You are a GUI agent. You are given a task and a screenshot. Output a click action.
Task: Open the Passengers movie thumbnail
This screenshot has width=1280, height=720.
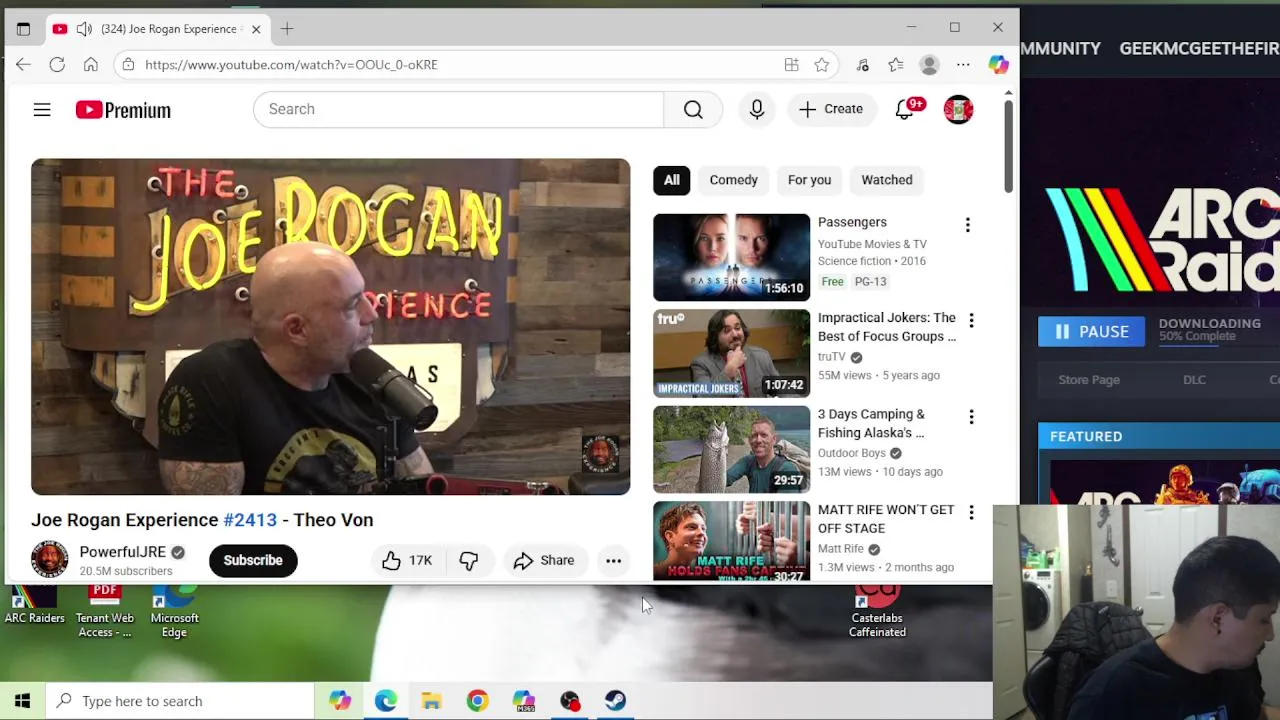pos(731,257)
